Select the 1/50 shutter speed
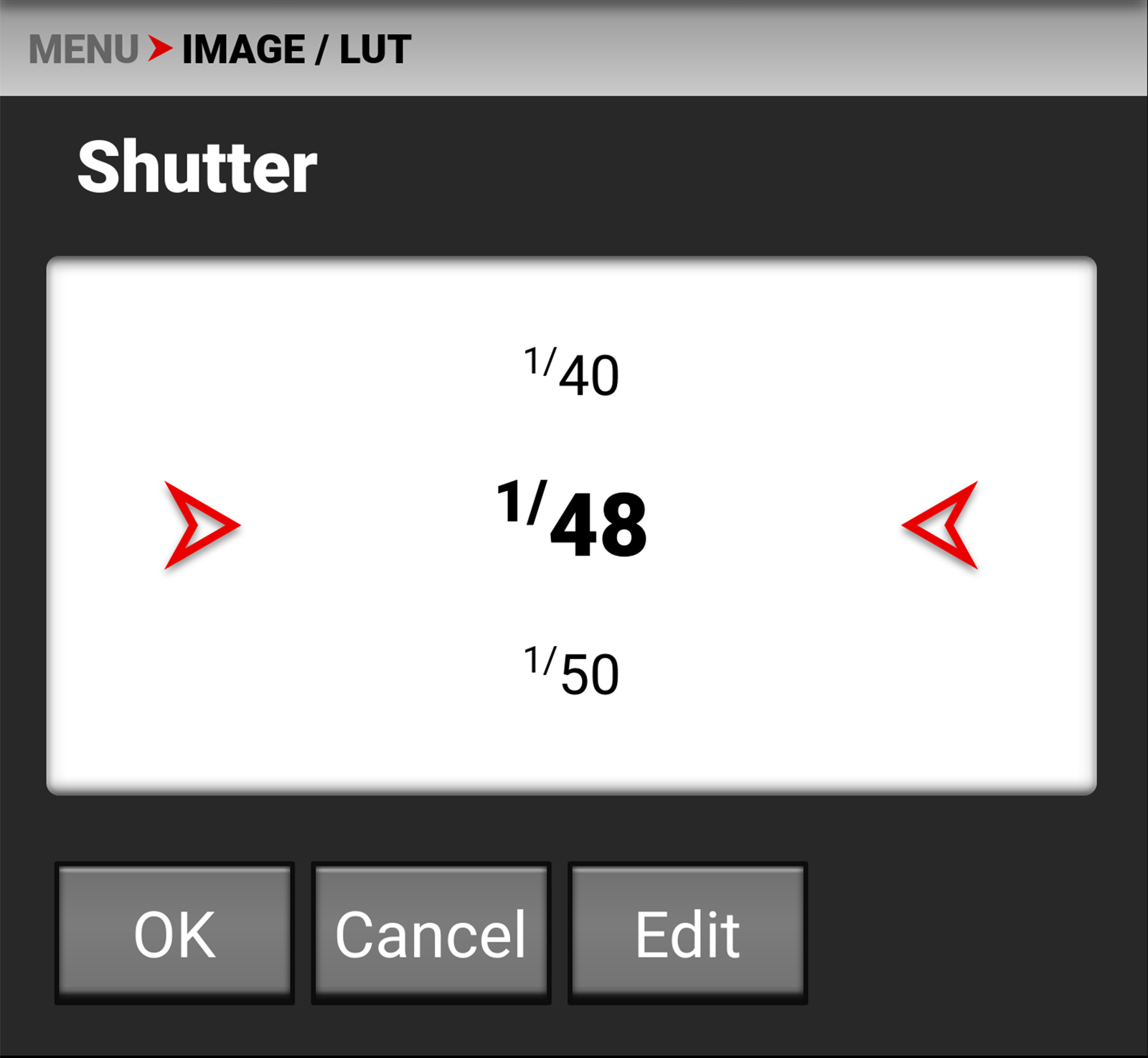 [x=571, y=671]
